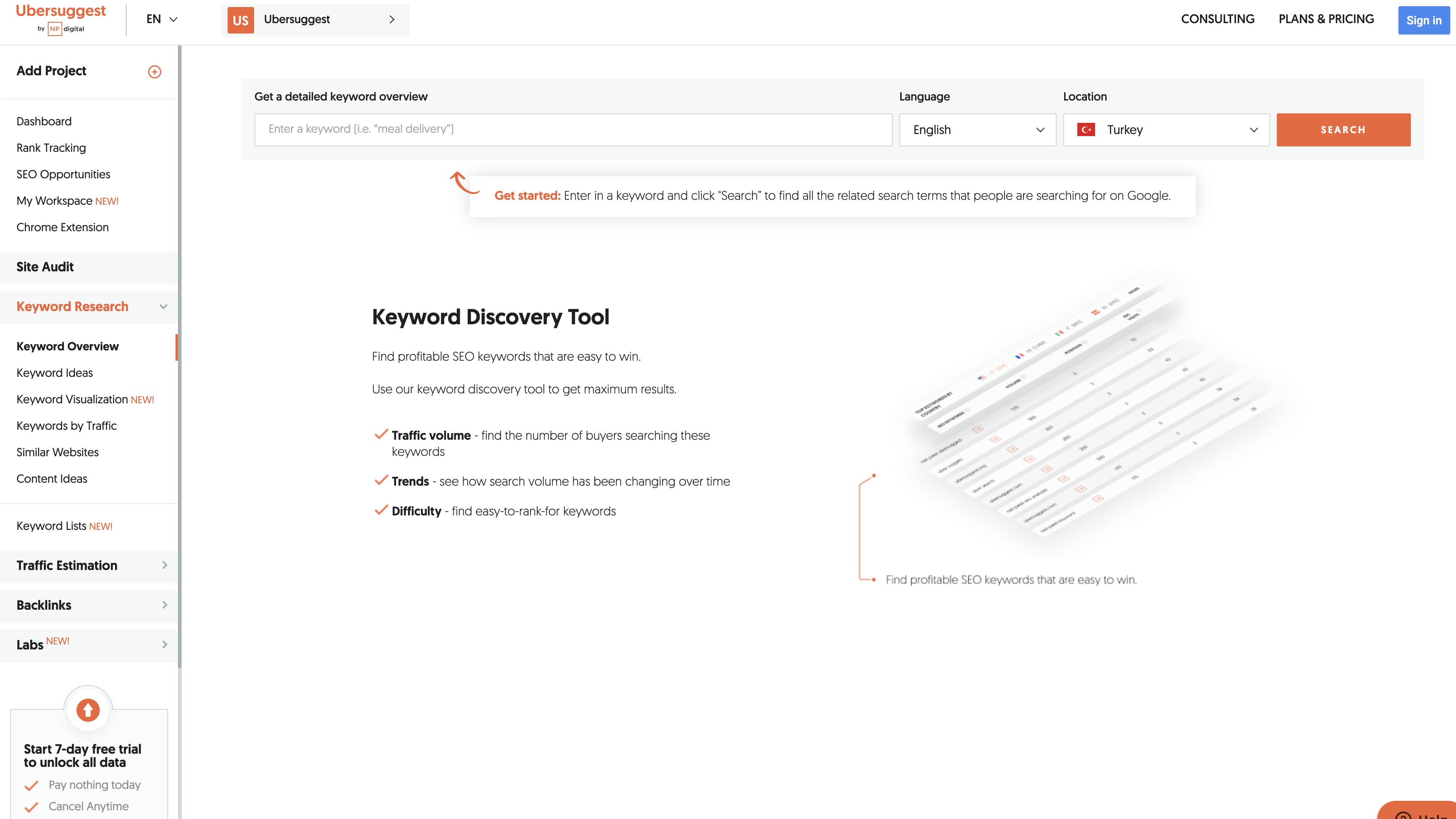Open the EN language dropdown
The height and width of the screenshot is (819, 1456).
pos(162,19)
